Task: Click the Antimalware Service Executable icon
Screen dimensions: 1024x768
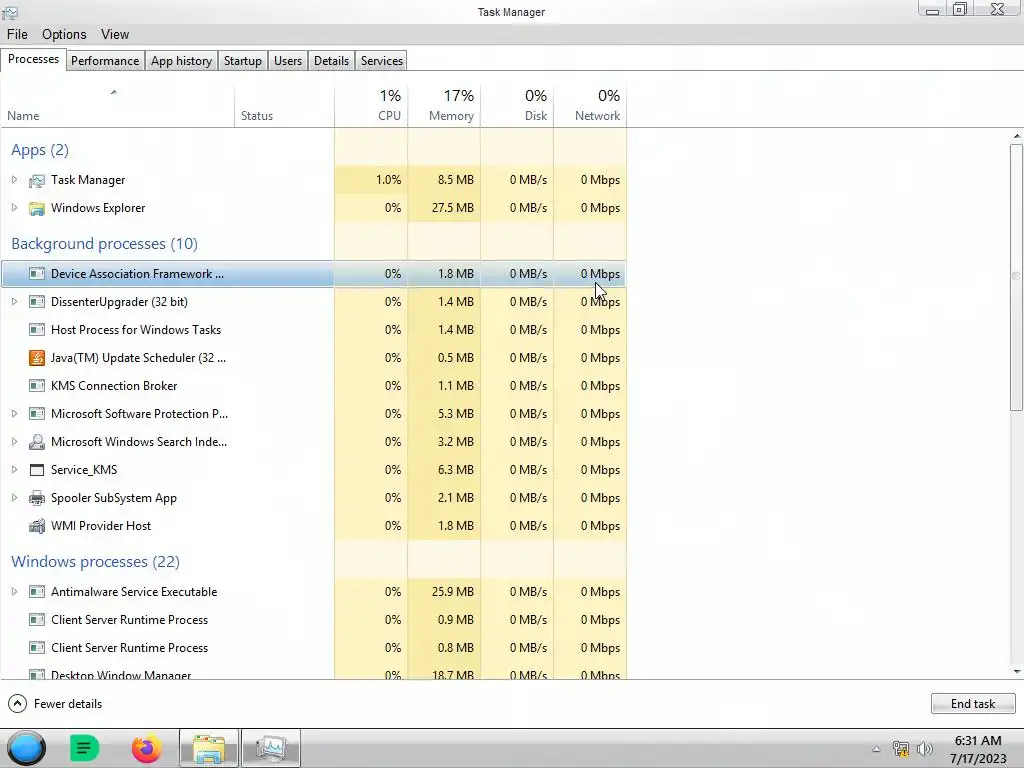Action: [x=37, y=592]
